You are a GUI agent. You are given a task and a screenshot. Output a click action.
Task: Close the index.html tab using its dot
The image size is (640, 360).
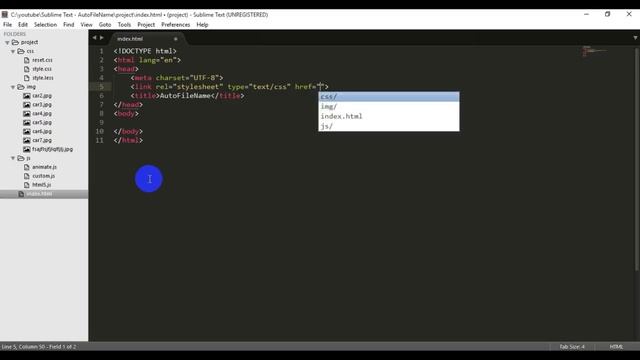coord(176,39)
